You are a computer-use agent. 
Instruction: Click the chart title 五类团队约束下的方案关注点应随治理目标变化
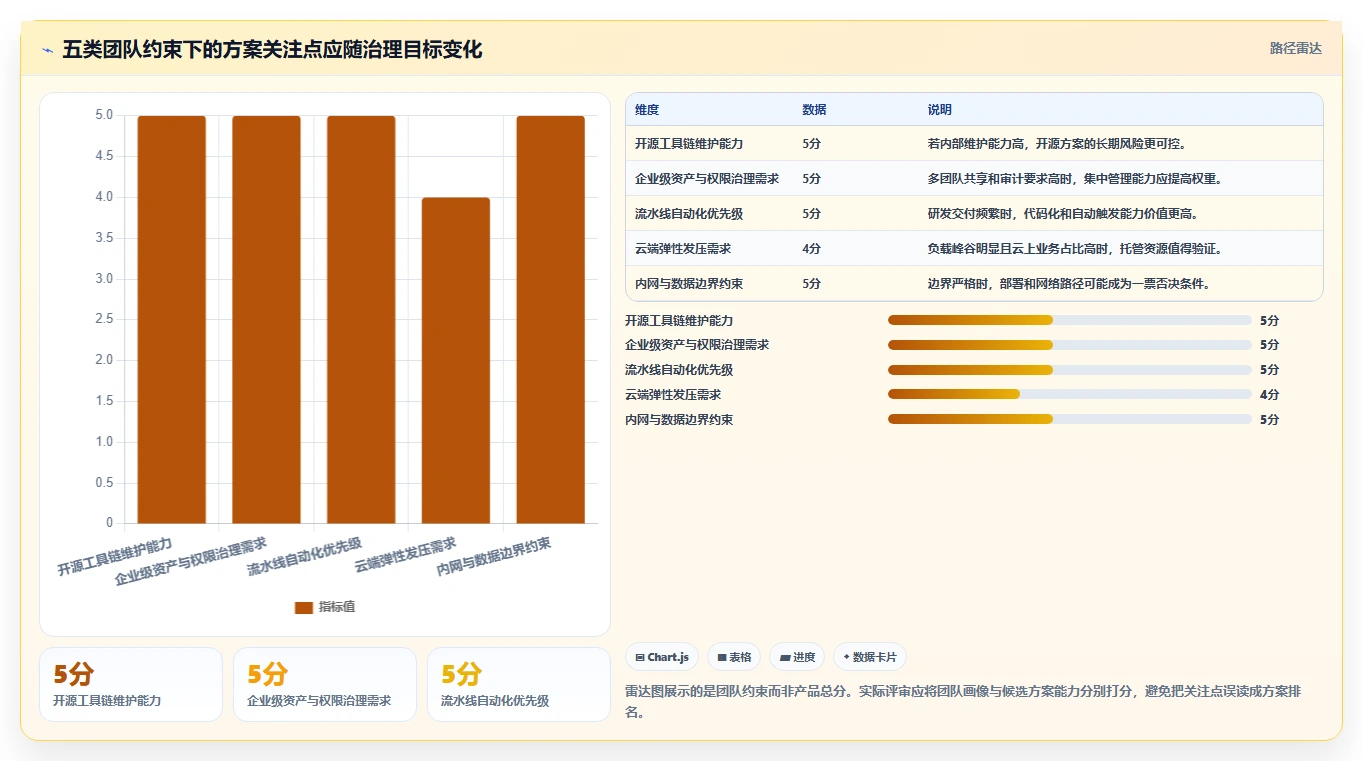pyautogui.click(x=272, y=50)
